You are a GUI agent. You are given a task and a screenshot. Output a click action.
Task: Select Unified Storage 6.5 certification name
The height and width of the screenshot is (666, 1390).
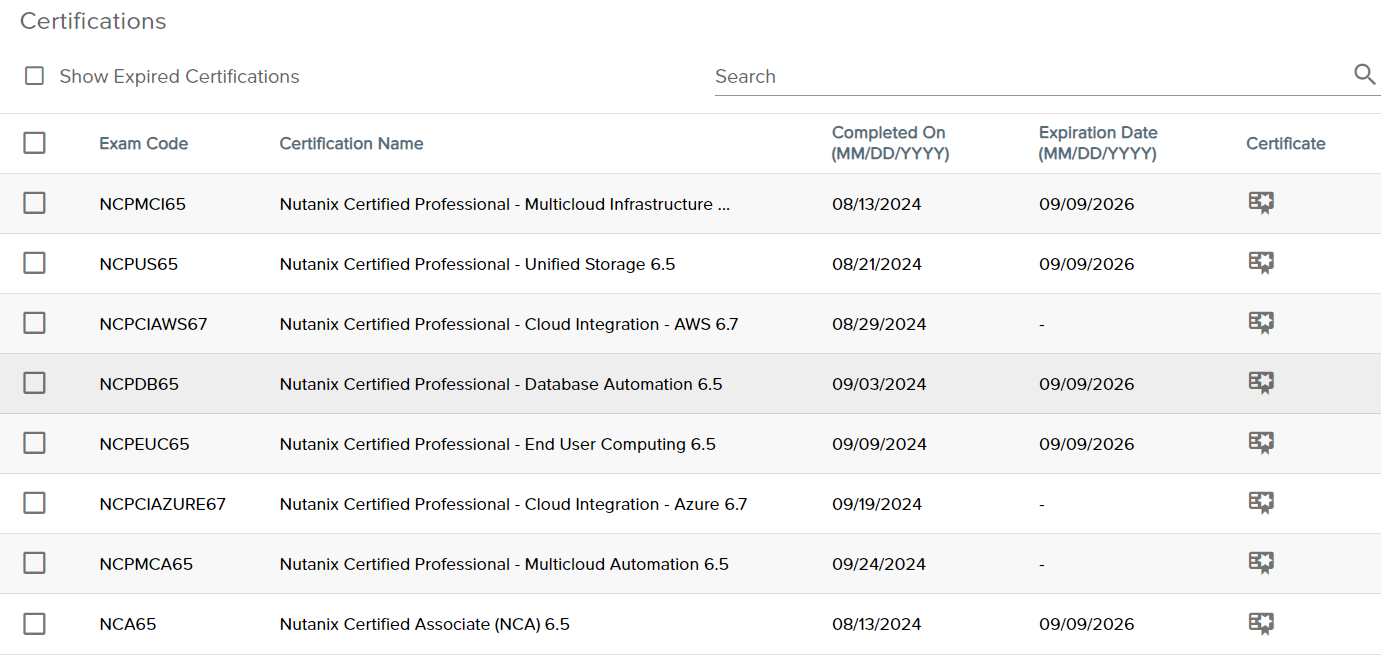click(477, 264)
